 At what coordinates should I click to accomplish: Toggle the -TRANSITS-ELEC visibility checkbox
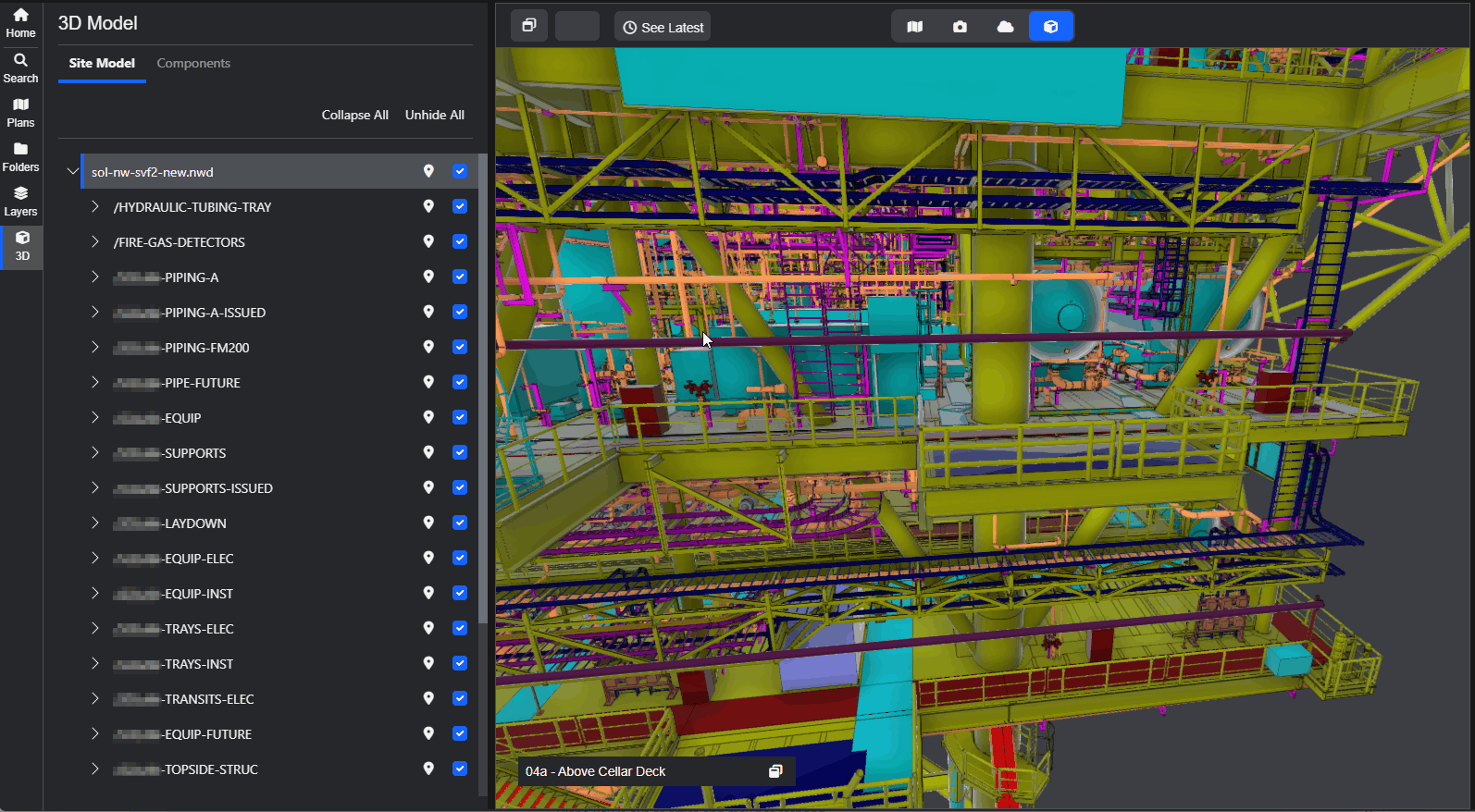coord(460,698)
